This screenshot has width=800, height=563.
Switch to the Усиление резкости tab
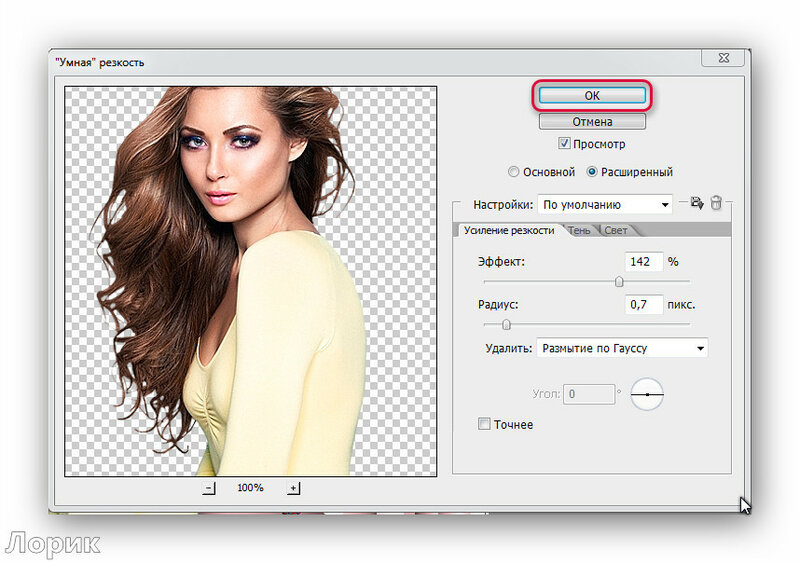tap(509, 230)
